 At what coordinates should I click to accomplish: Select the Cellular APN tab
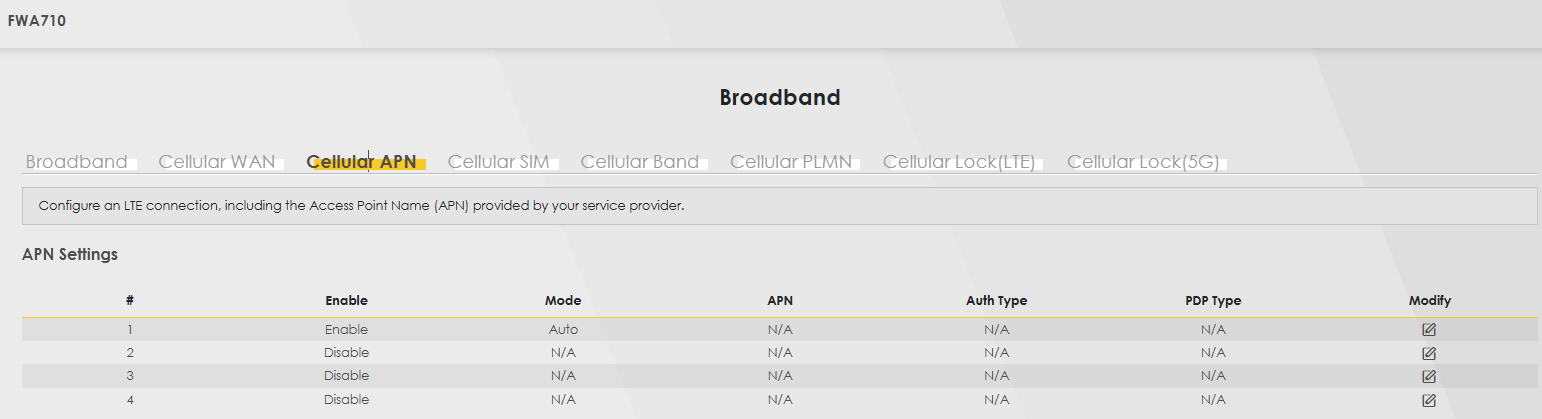pyautogui.click(x=362, y=162)
